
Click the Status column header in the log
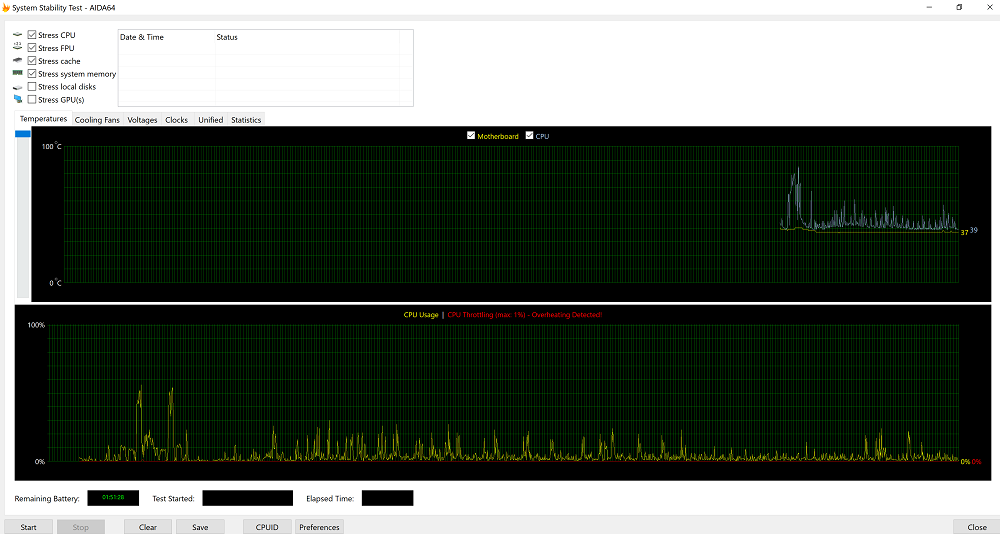click(227, 37)
